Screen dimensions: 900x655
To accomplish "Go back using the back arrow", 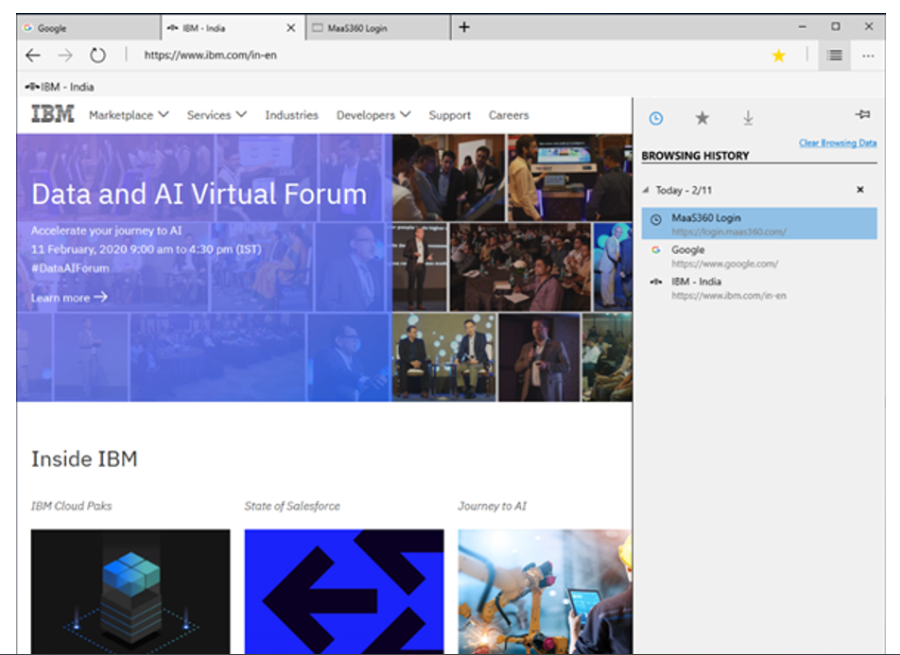I will coord(33,55).
